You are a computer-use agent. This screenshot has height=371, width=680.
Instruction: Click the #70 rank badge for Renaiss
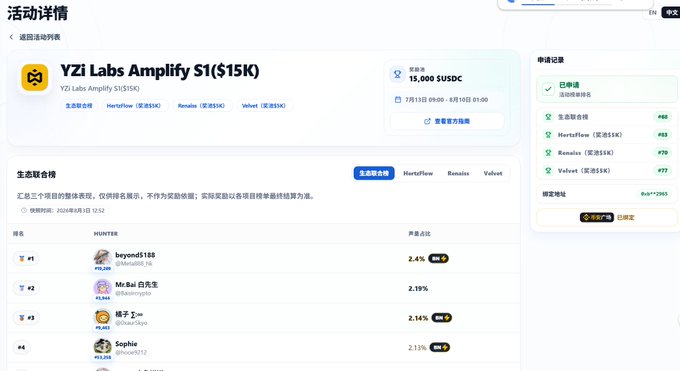(x=663, y=153)
